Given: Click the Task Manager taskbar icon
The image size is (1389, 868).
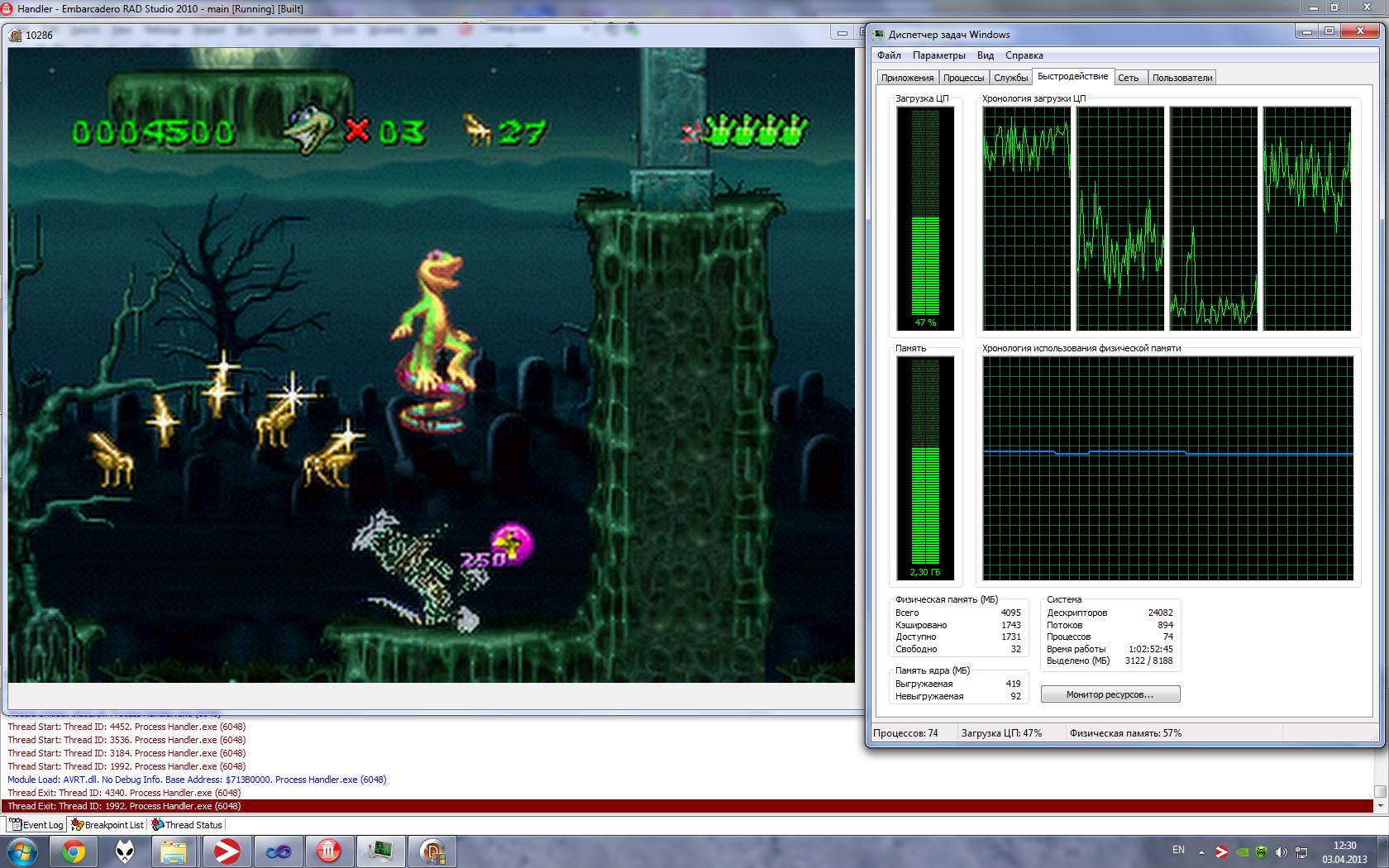Looking at the screenshot, I should [x=380, y=851].
